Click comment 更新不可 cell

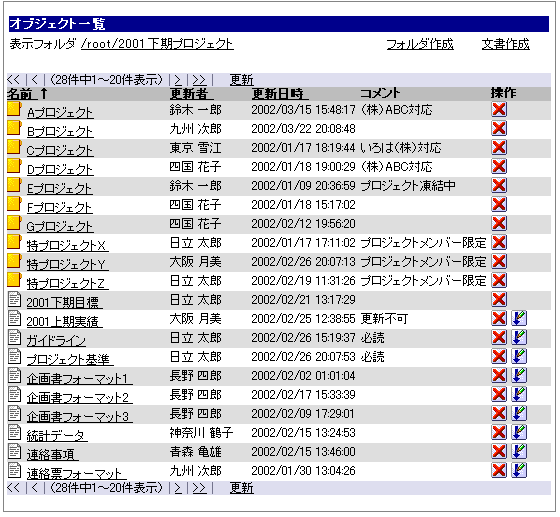click(384, 318)
